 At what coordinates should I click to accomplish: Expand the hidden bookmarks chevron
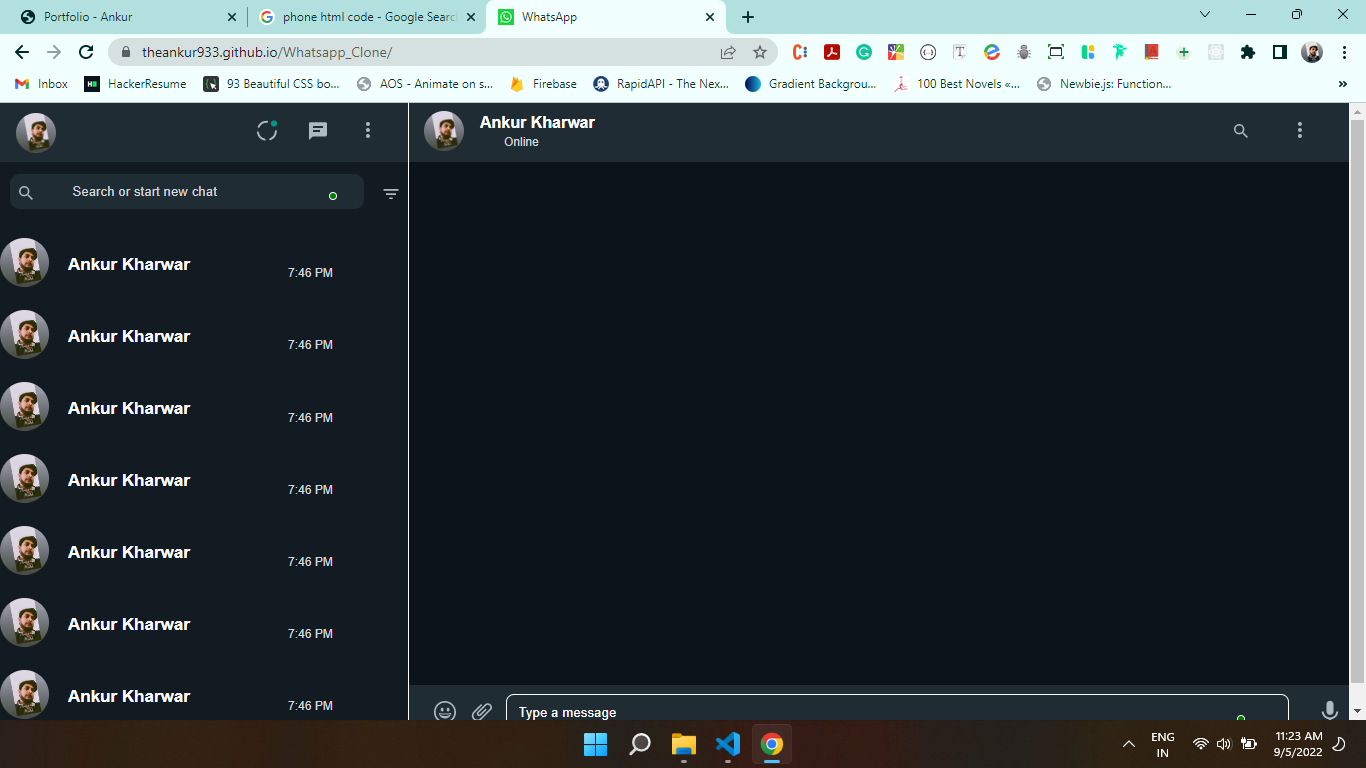pyautogui.click(x=1342, y=84)
